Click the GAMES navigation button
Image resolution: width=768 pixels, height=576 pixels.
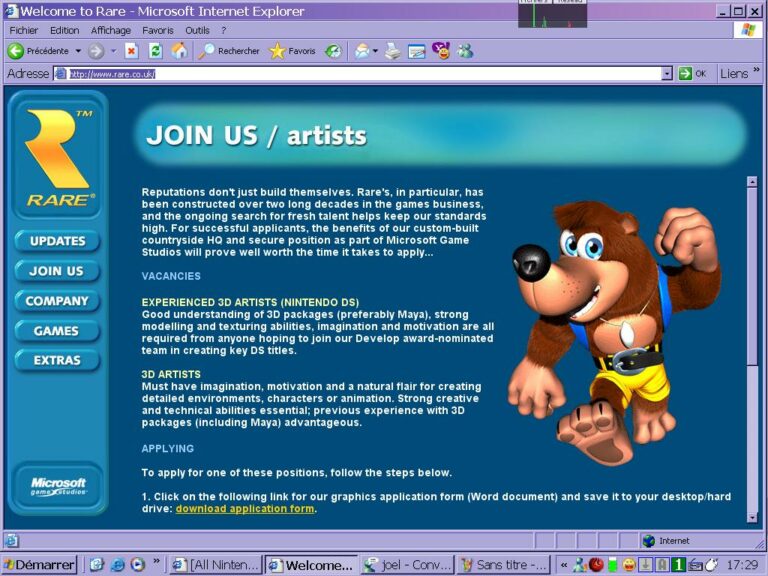click(x=57, y=331)
